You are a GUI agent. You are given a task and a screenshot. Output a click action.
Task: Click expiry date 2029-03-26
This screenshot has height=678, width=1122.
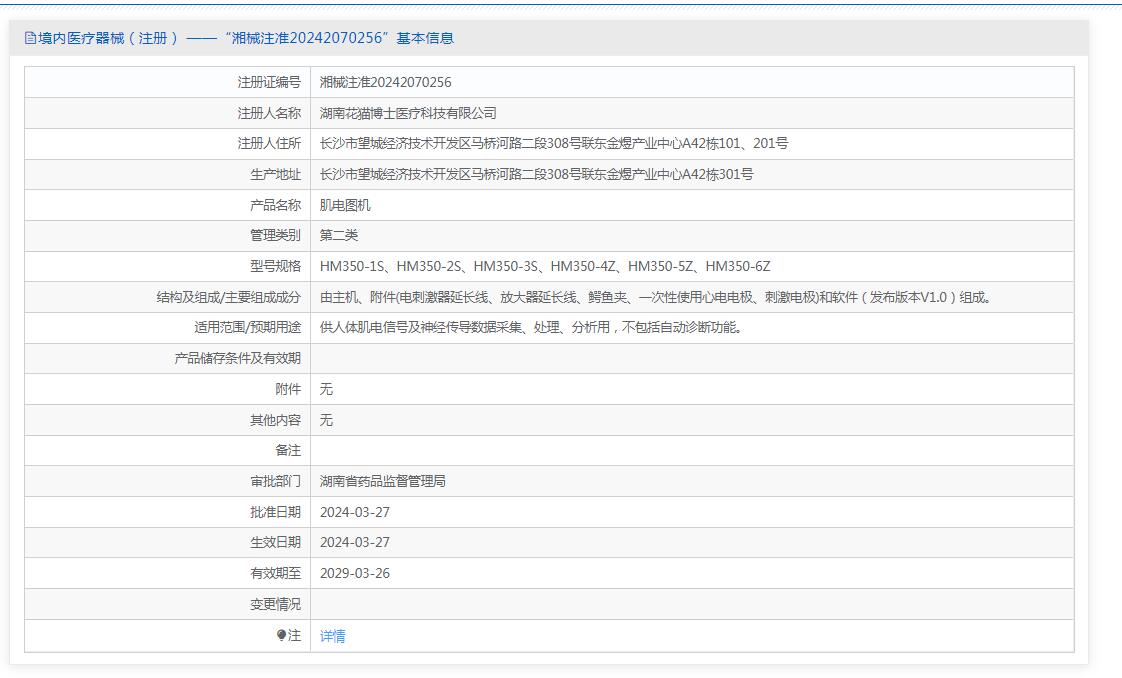tap(354, 573)
